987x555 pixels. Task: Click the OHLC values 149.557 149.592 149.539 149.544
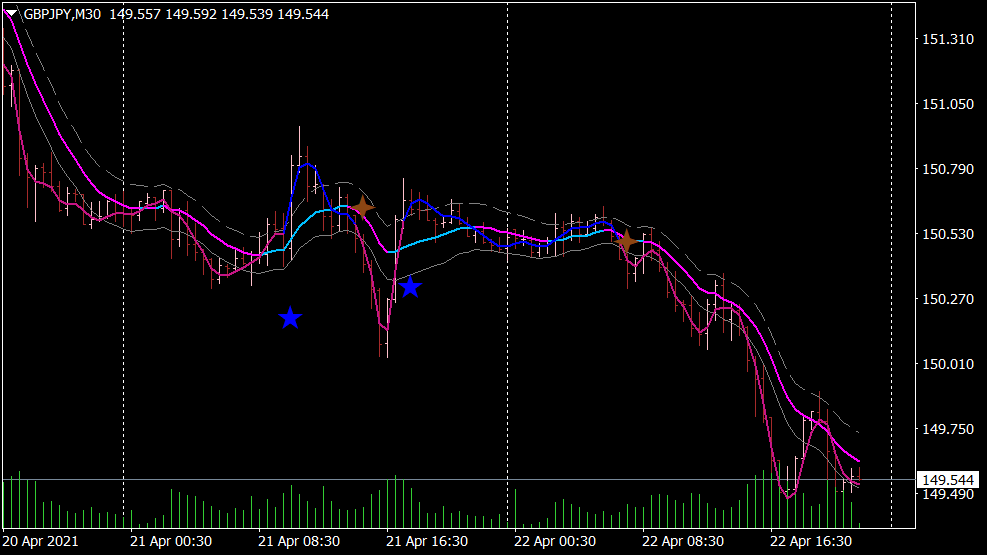[219, 14]
